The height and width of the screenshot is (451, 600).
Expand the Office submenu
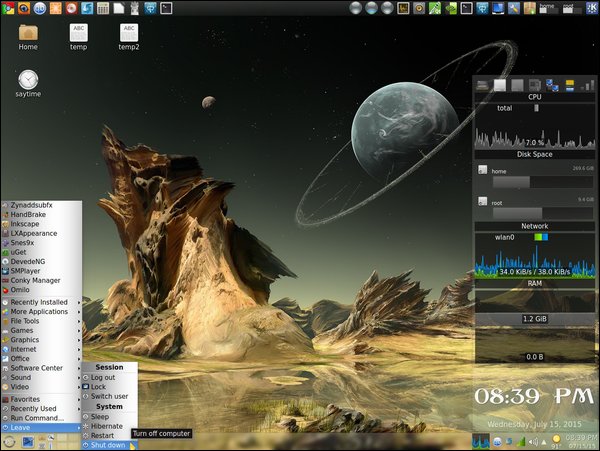click(x=41, y=358)
